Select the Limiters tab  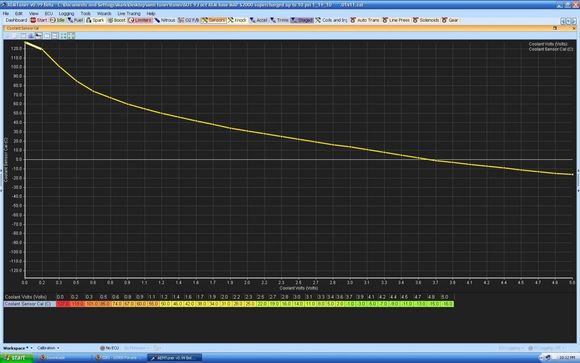[140, 20]
